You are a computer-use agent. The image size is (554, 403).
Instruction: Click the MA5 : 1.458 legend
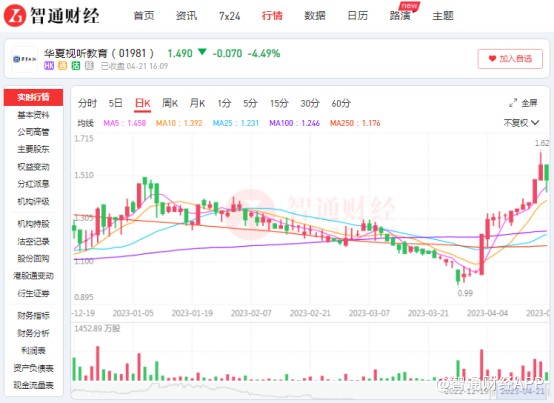[125, 123]
